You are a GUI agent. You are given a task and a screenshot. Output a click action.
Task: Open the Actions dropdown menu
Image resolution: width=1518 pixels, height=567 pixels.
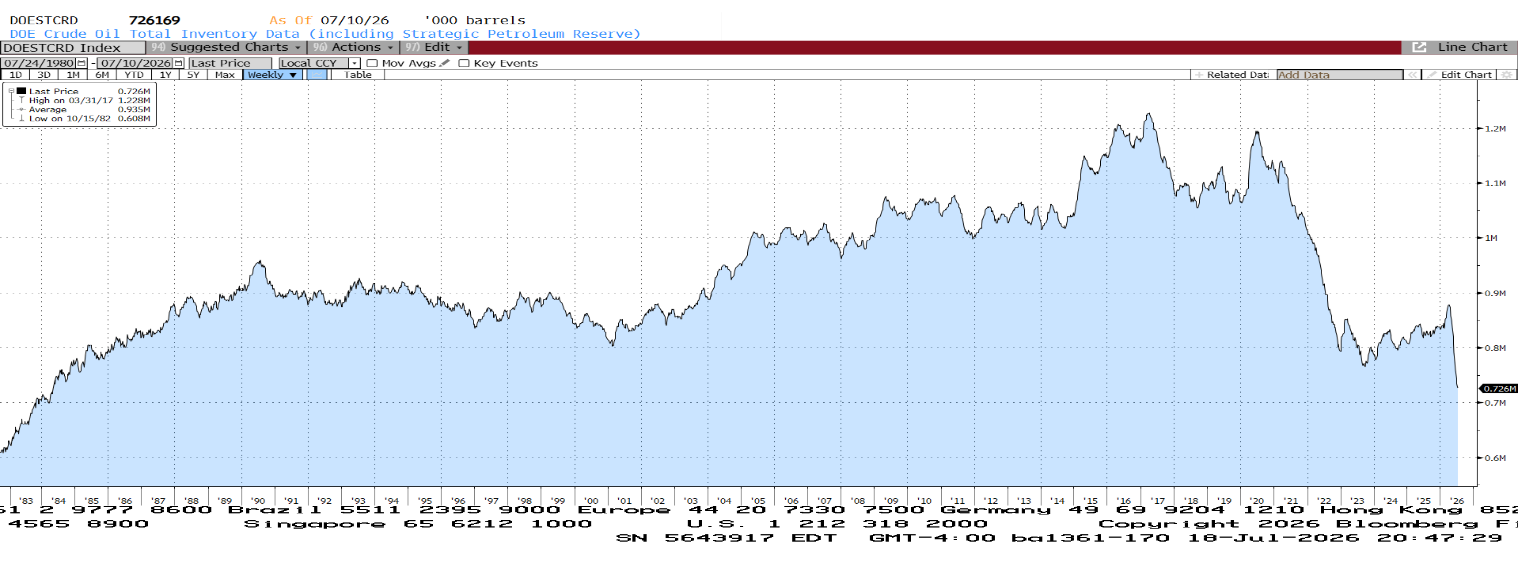click(353, 47)
